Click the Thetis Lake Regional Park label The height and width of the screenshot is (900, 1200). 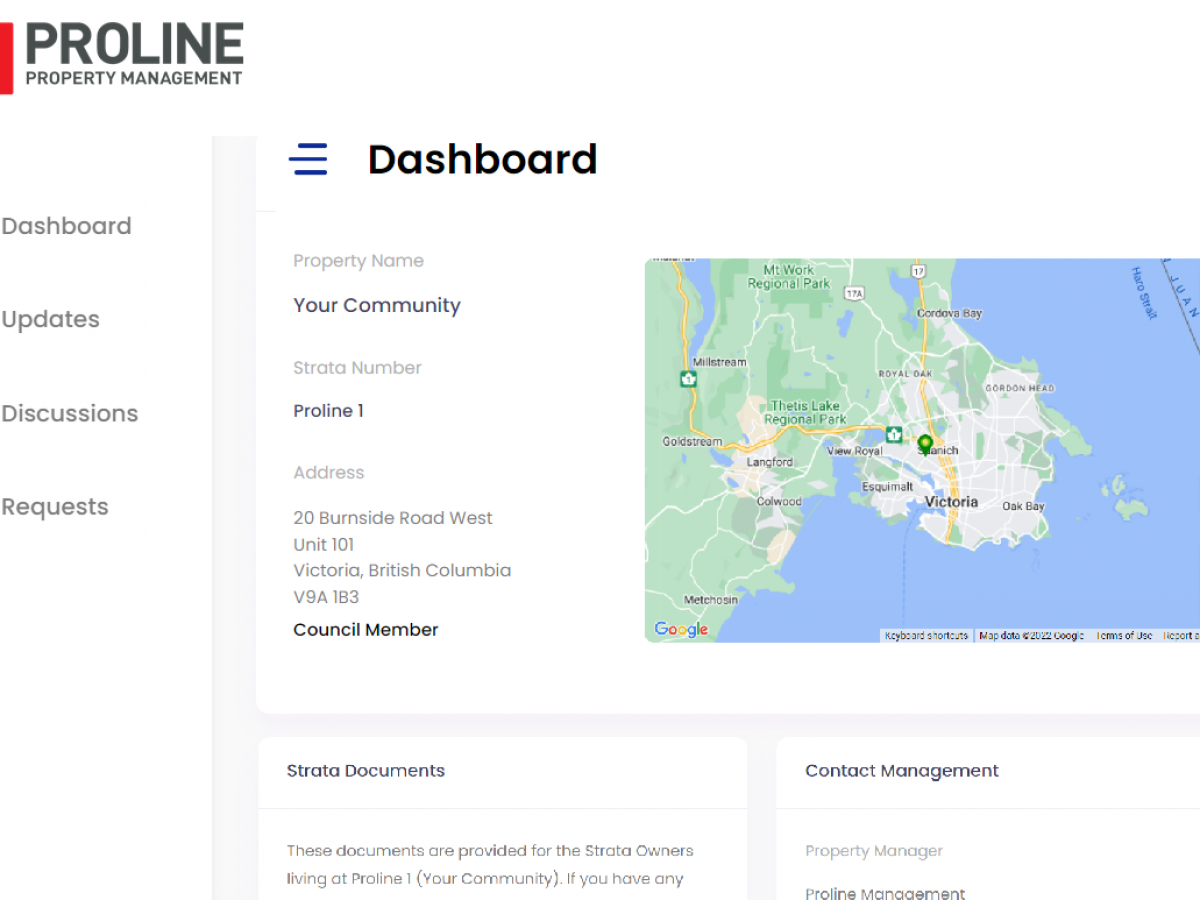[806, 413]
